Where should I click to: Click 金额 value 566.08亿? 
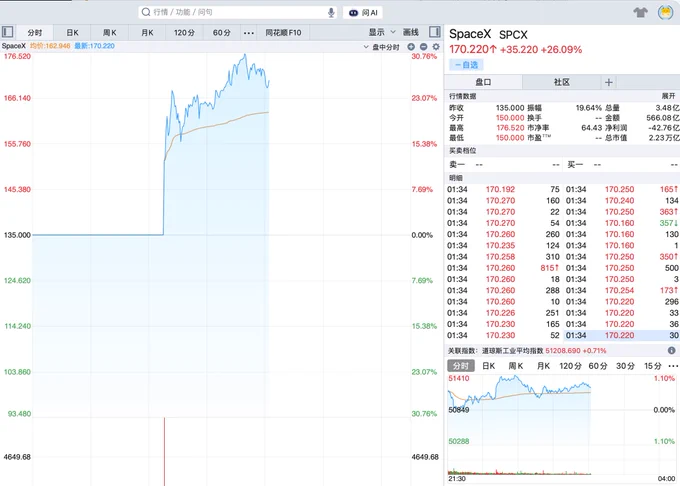tap(663, 118)
